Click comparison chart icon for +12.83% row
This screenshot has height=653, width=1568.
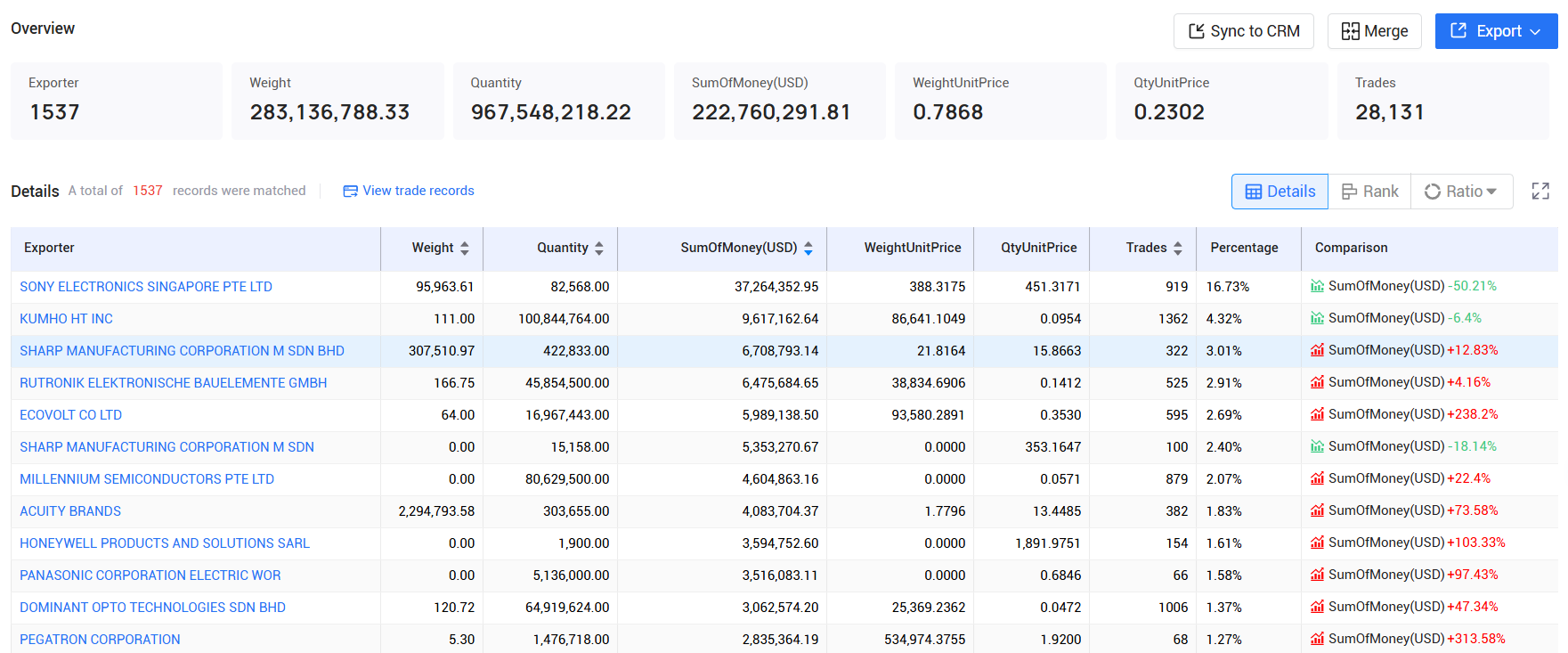(1318, 350)
